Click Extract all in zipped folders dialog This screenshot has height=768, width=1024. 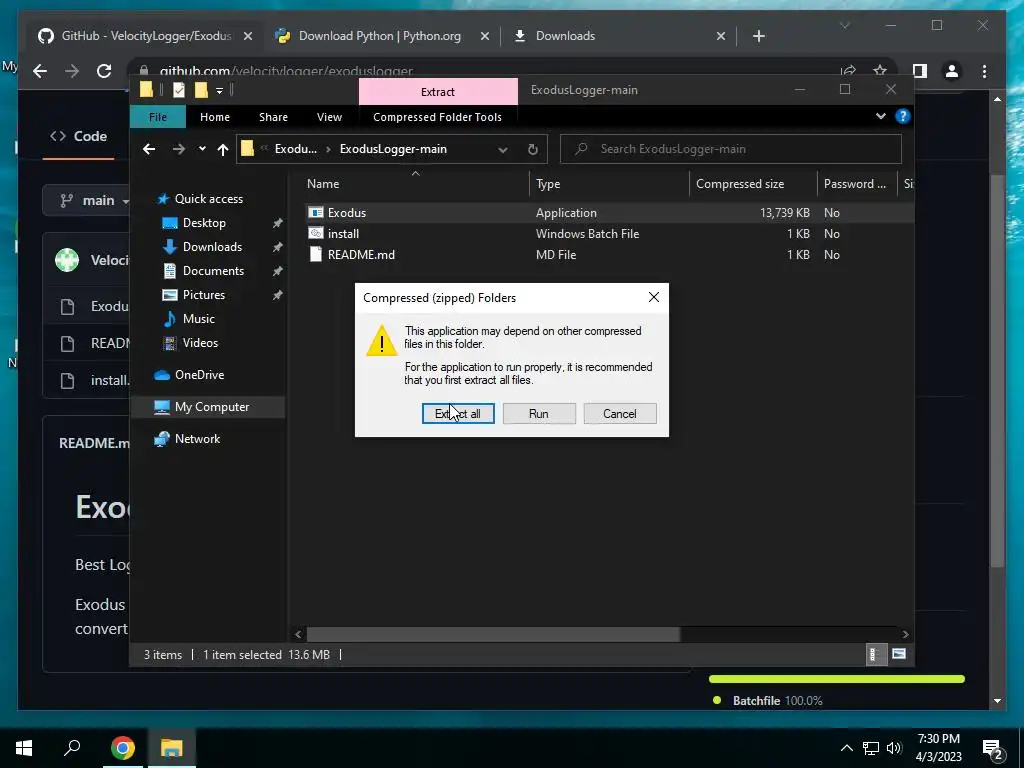click(458, 413)
